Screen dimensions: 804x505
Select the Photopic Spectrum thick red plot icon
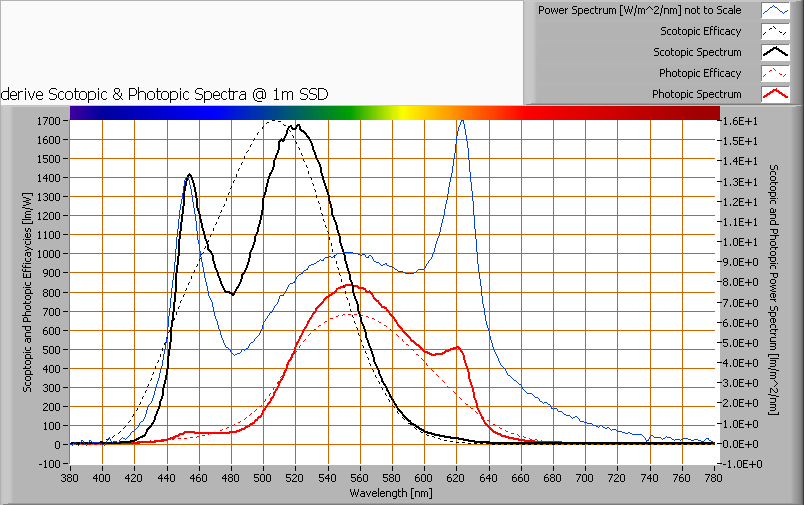(x=775, y=94)
